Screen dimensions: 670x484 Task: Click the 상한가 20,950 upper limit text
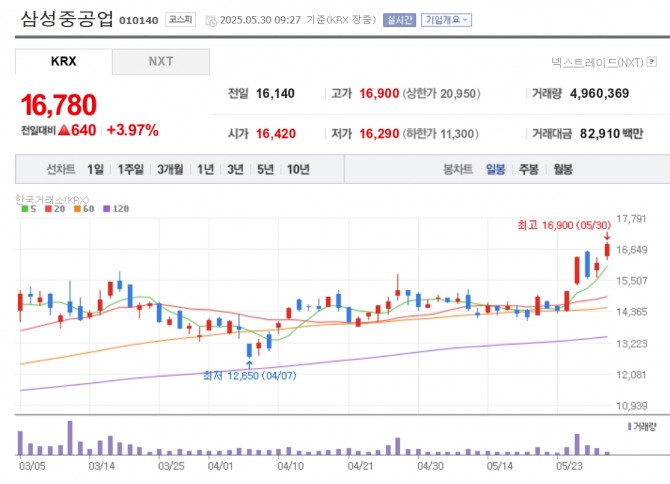(x=441, y=94)
